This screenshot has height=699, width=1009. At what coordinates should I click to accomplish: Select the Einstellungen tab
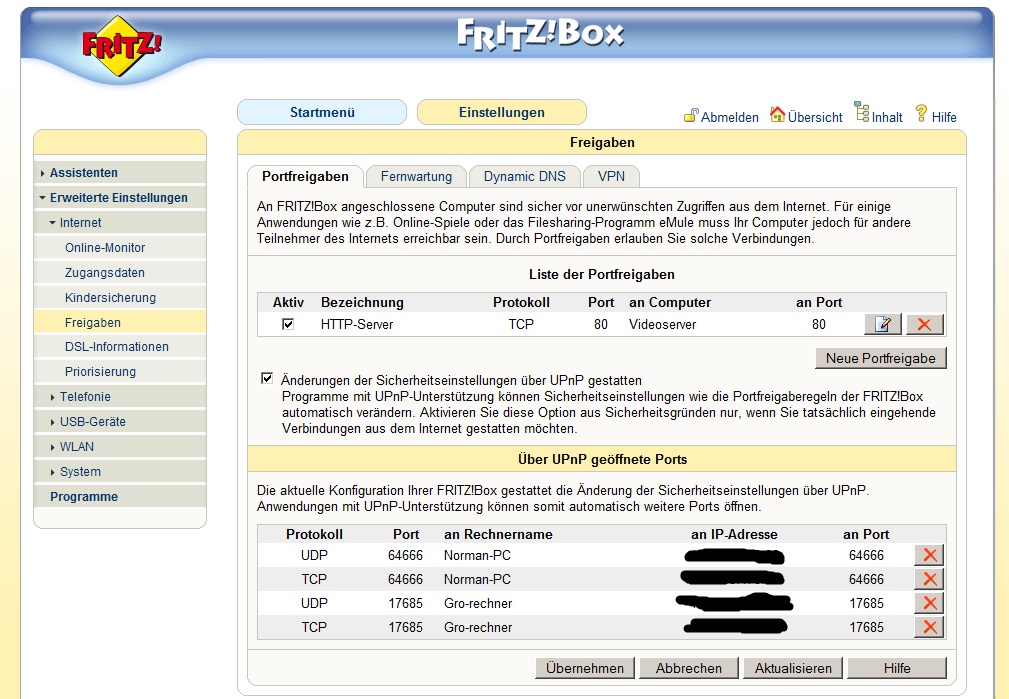[x=502, y=112]
